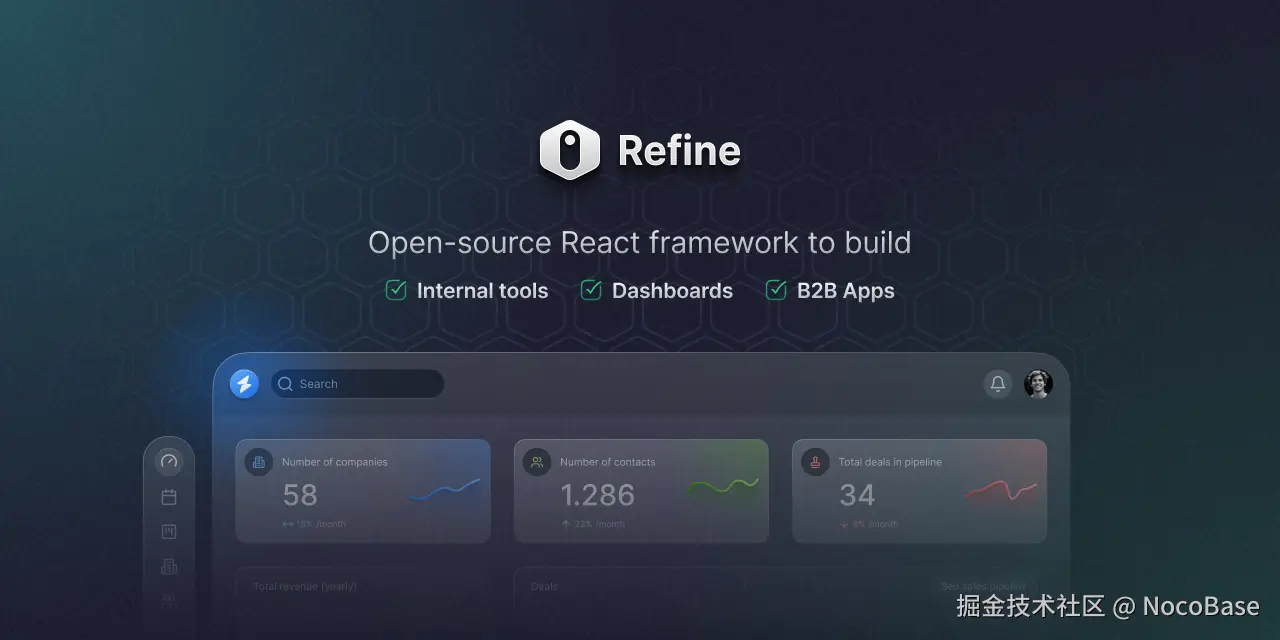Open the notifications bell
Screen dimensions: 1280x640
click(998, 383)
